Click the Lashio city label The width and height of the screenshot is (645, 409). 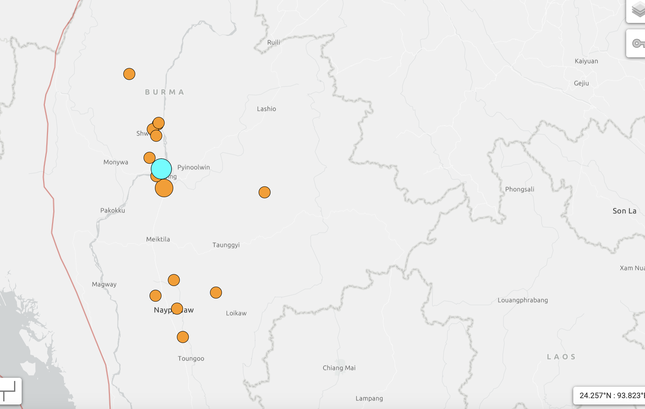(266, 108)
